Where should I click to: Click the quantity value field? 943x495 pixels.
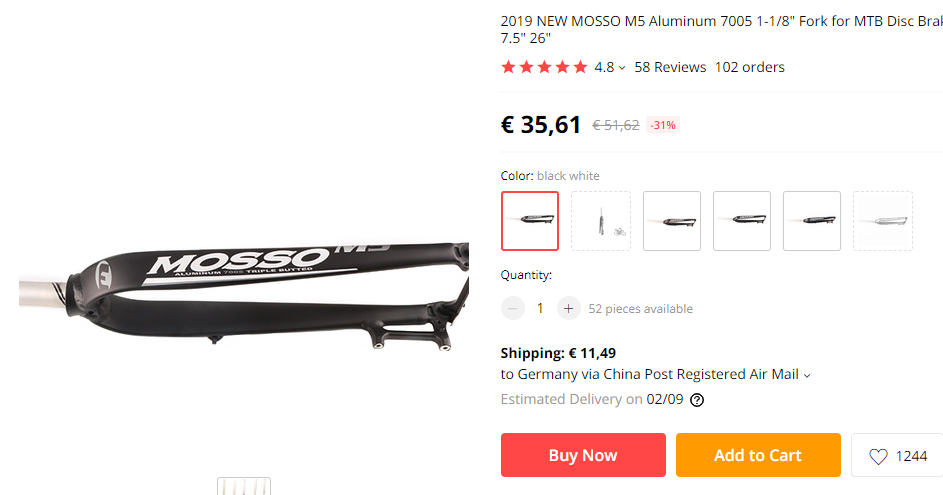(540, 309)
